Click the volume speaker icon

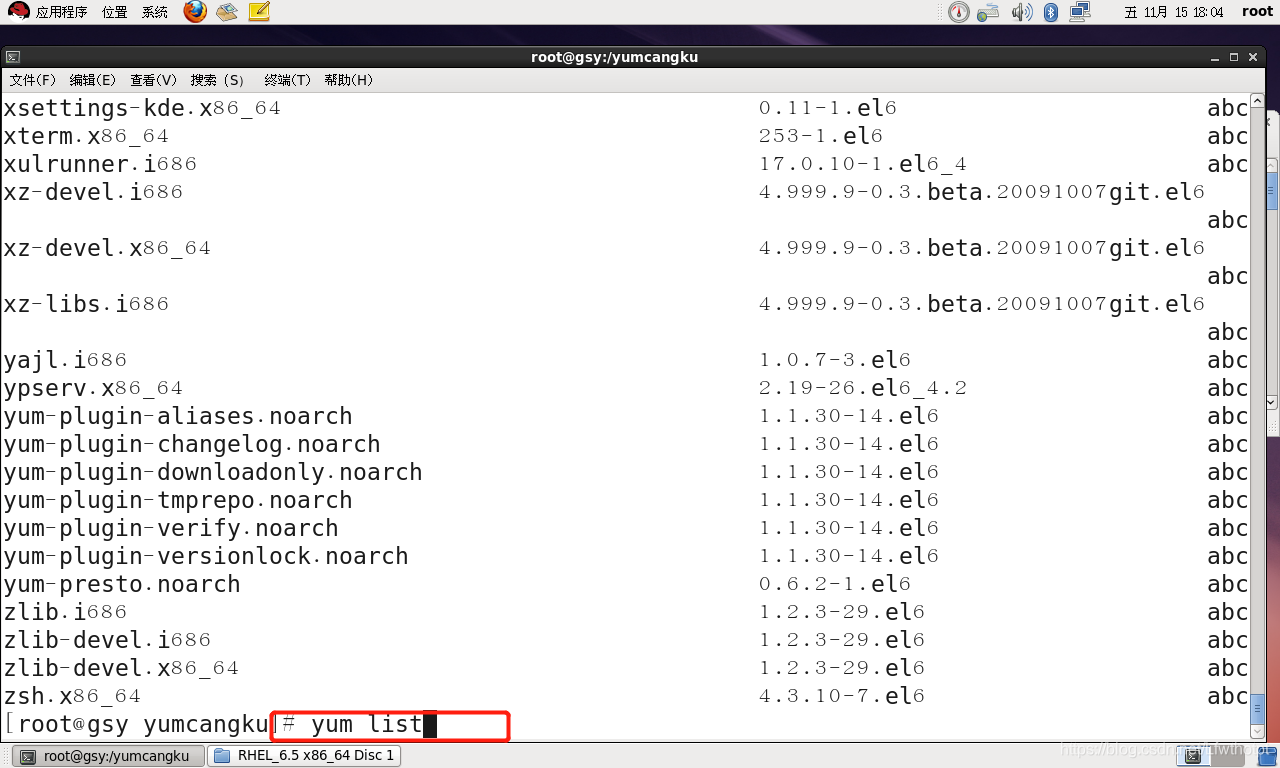point(1021,12)
